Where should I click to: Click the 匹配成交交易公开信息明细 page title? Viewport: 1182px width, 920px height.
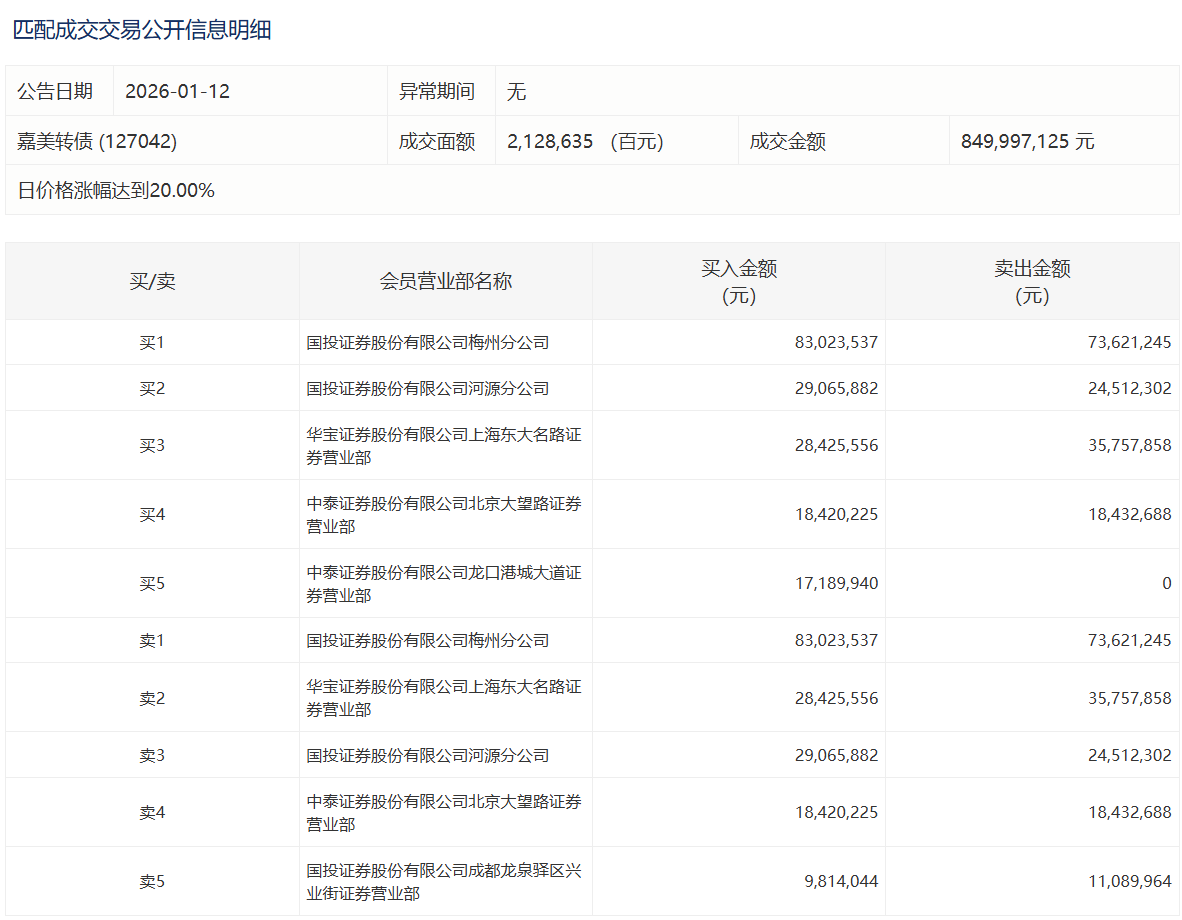coord(142,30)
